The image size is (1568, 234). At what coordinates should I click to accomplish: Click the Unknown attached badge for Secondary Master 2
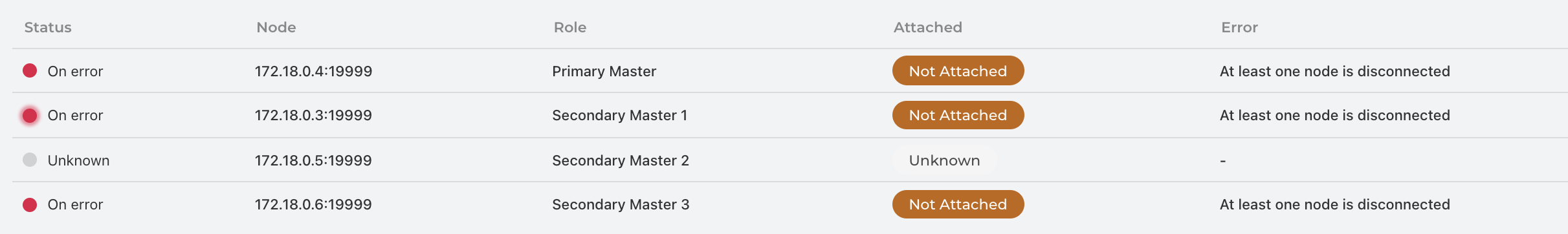pos(944,160)
